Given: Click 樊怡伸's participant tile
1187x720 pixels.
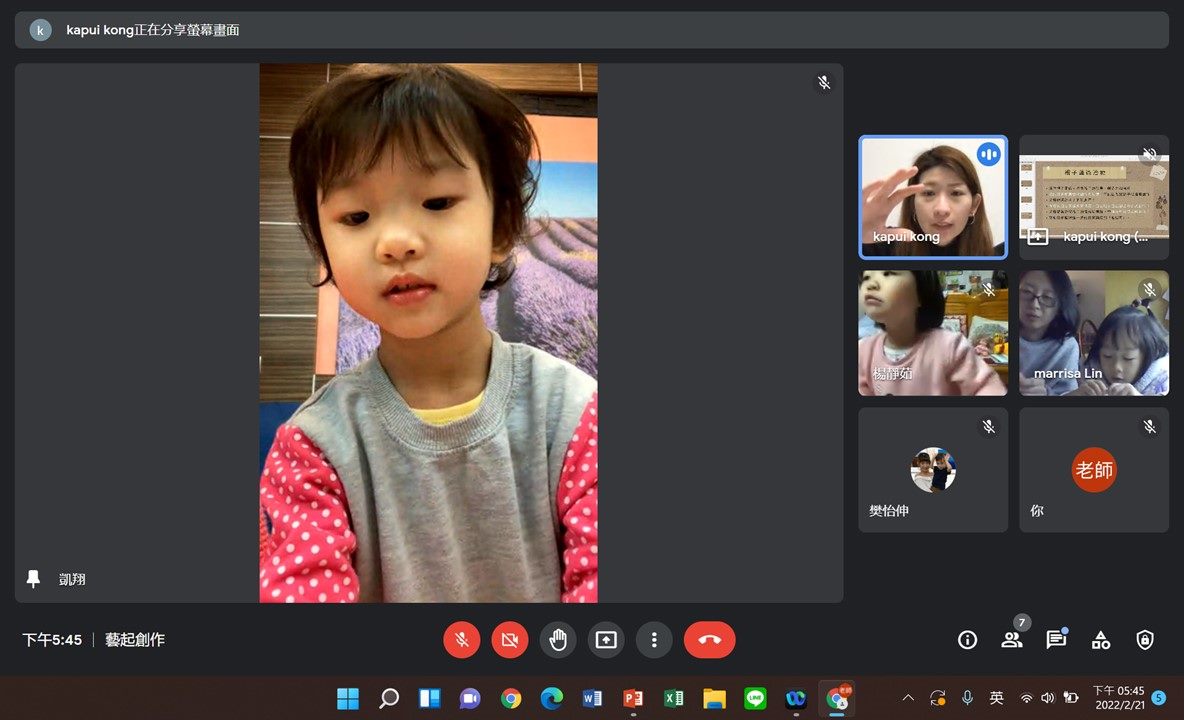Looking at the screenshot, I should coord(933,470).
